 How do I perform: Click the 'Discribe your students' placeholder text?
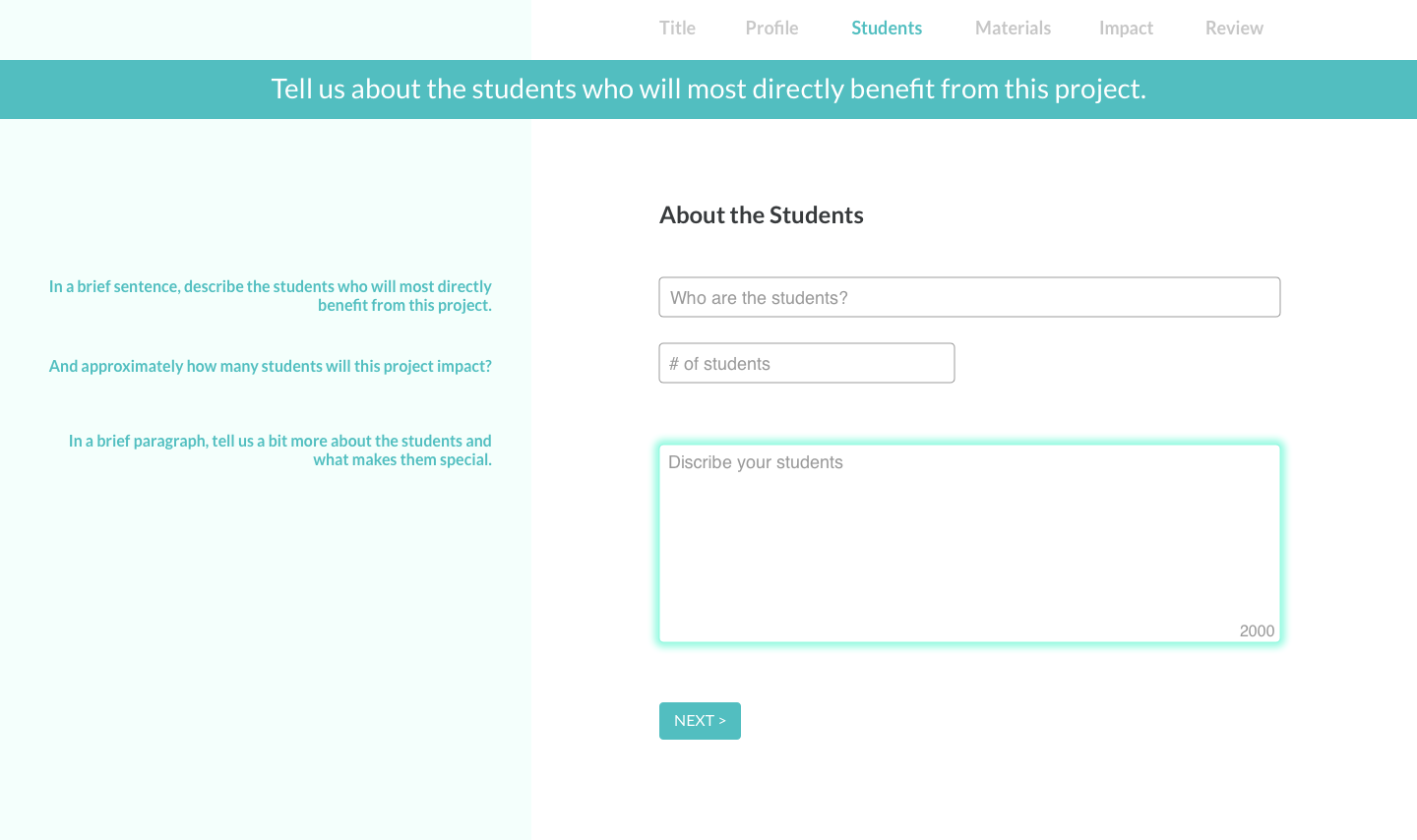coord(756,462)
